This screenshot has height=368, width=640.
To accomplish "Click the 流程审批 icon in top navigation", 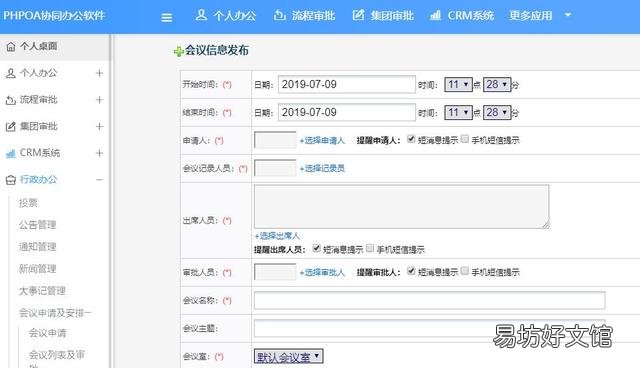I will tap(280, 16).
